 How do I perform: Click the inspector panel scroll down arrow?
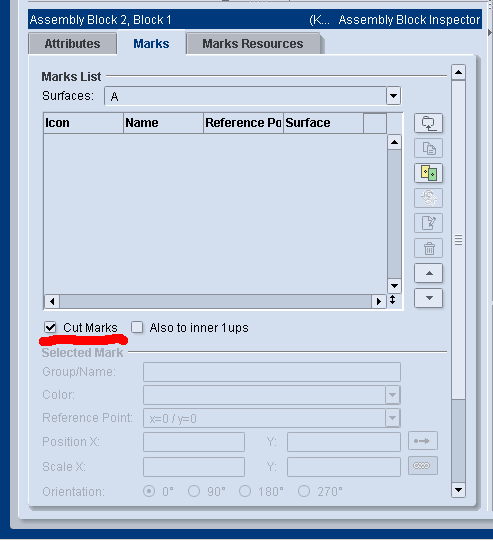pyautogui.click(x=458, y=490)
